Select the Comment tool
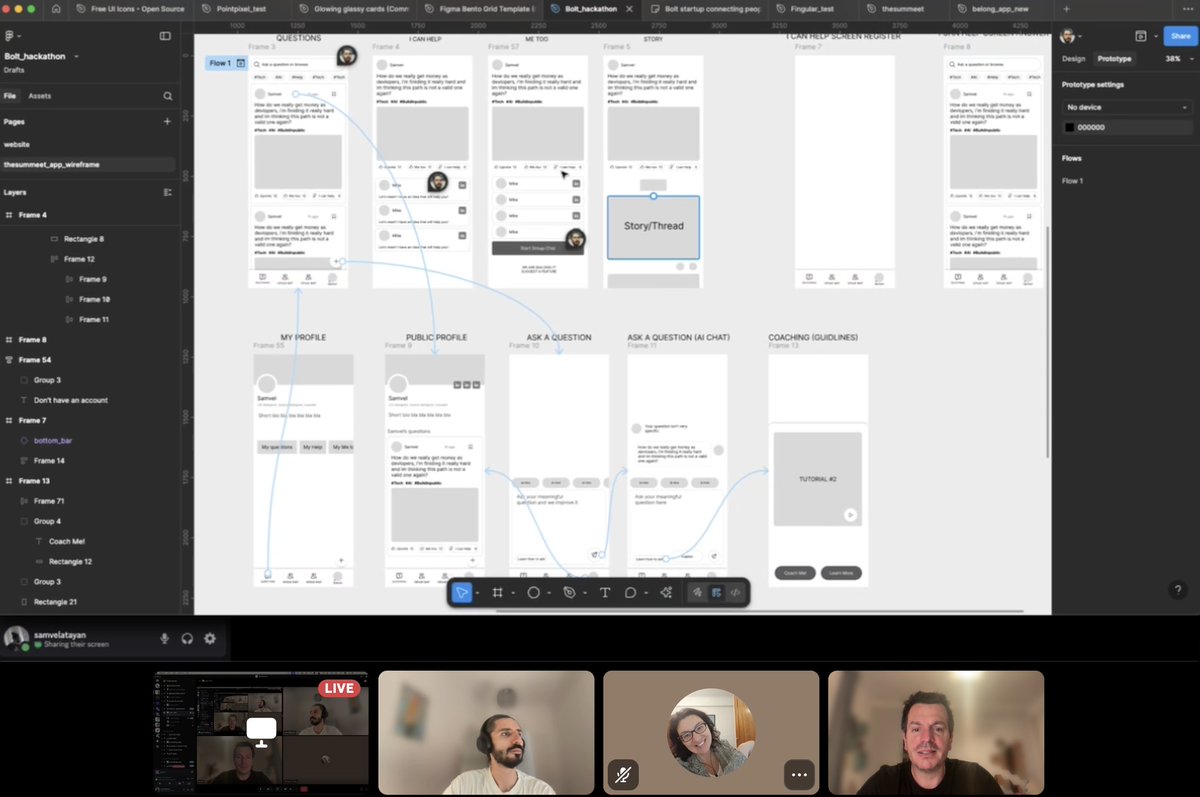 (631, 593)
